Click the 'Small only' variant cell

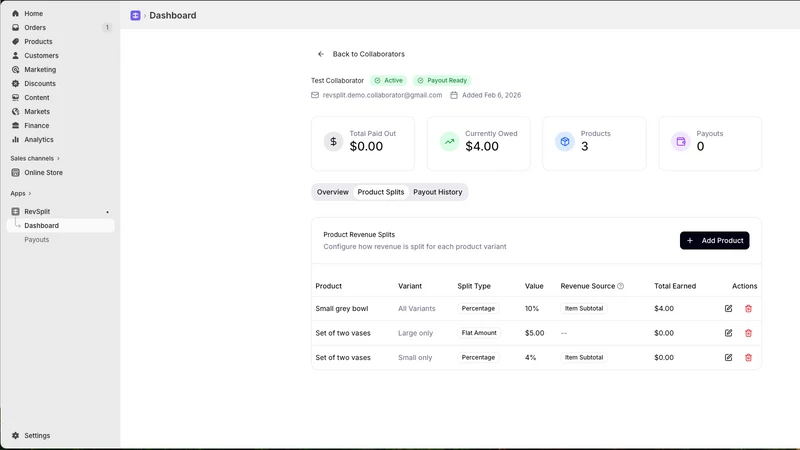click(415, 358)
